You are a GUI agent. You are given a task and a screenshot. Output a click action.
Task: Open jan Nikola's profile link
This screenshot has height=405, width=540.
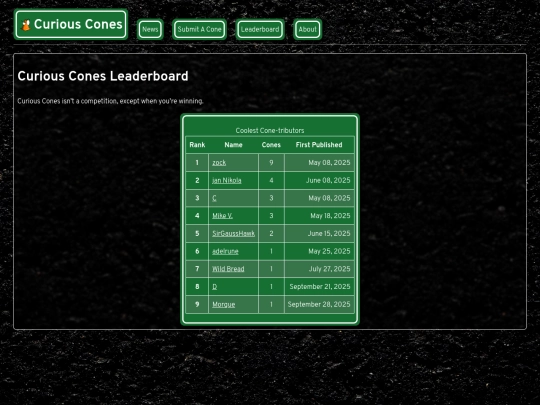[x=227, y=180]
